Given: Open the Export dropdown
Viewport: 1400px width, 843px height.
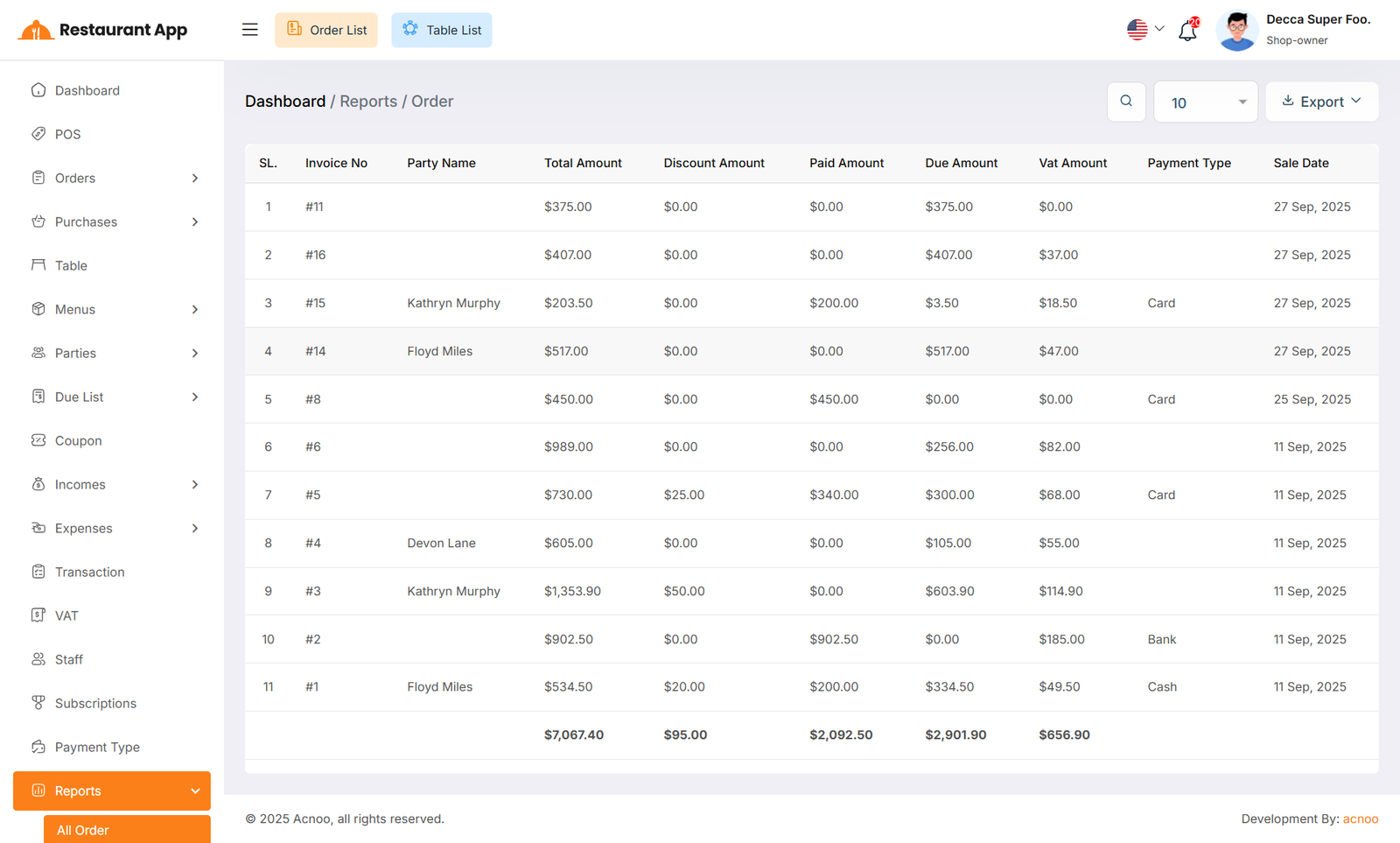Looking at the screenshot, I should [x=1321, y=102].
